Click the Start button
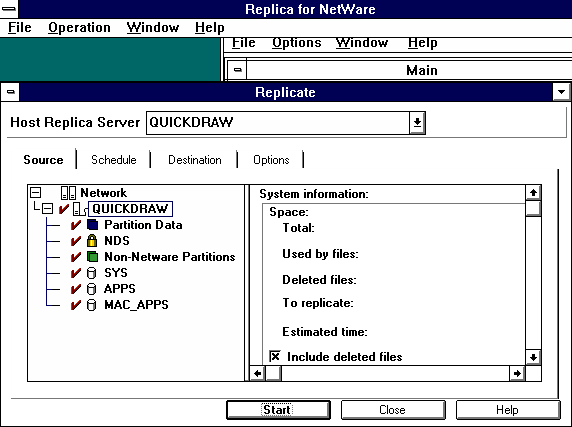This screenshot has width=572, height=427. point(278,410)
